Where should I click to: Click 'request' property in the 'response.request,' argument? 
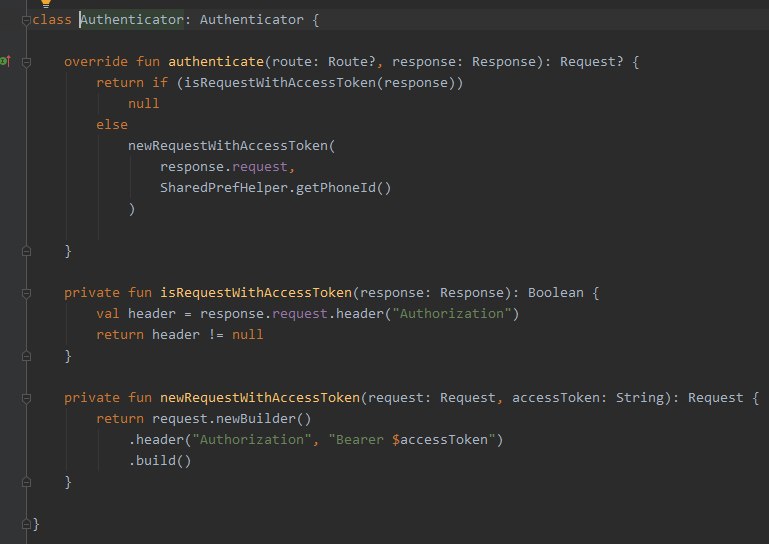click(259, 167)
